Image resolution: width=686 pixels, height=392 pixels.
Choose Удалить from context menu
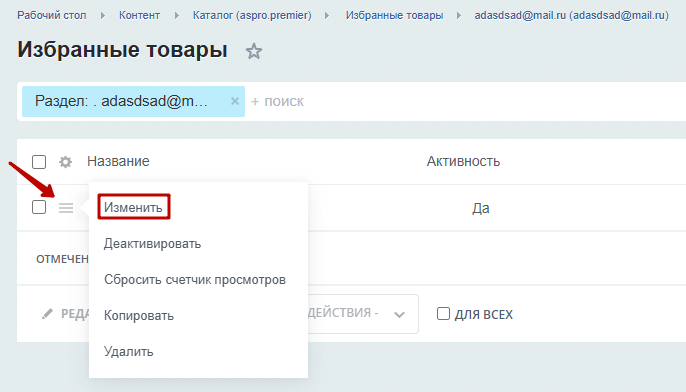(x=129, y=351)
